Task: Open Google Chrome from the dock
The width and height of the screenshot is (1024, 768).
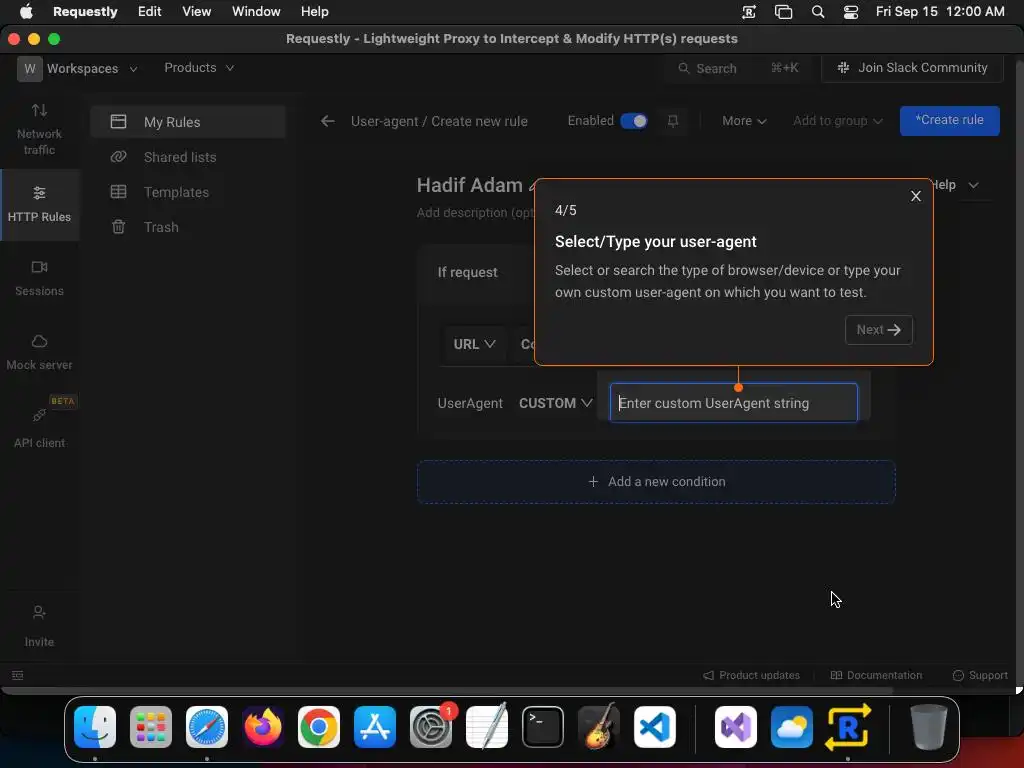Action: tap(319, 727)
